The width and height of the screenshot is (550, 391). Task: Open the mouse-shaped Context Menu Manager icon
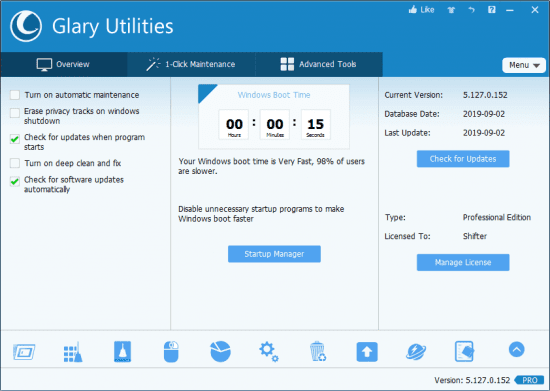tap(171, 352)
